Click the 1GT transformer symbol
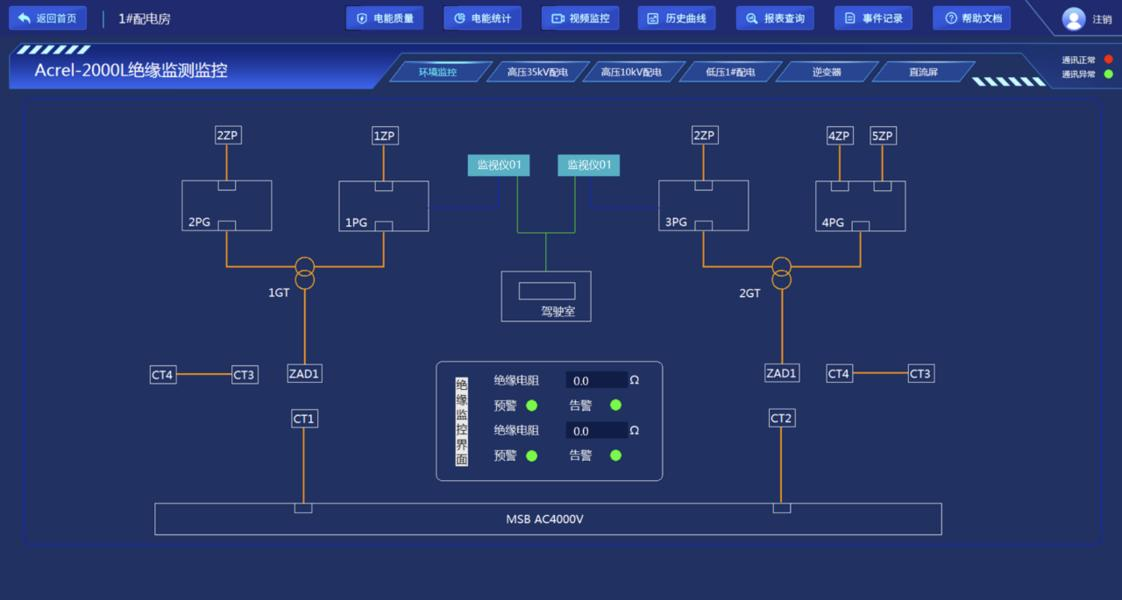This screenshot has height=600, width=1122. [305, 272]
